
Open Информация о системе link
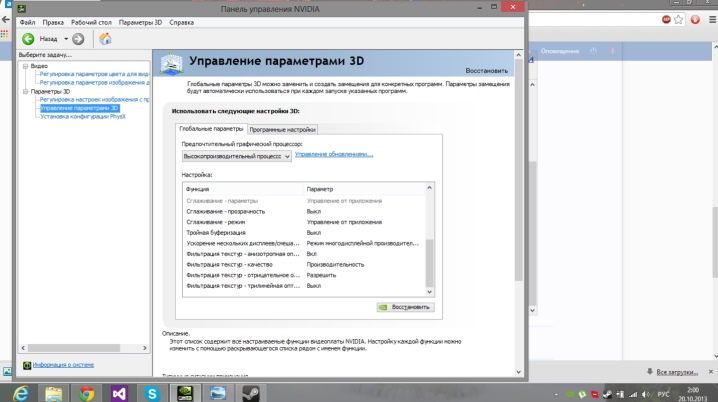63,365
